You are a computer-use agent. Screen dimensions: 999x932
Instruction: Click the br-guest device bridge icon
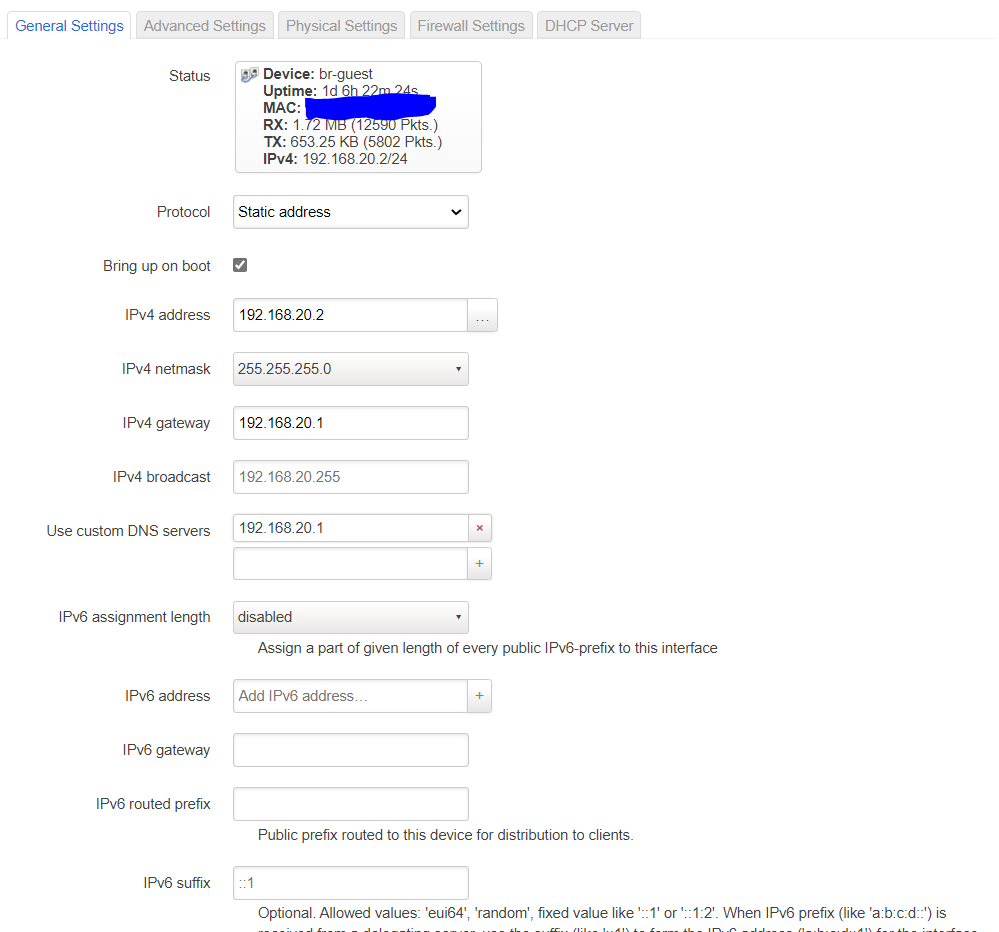pos(250,75)
